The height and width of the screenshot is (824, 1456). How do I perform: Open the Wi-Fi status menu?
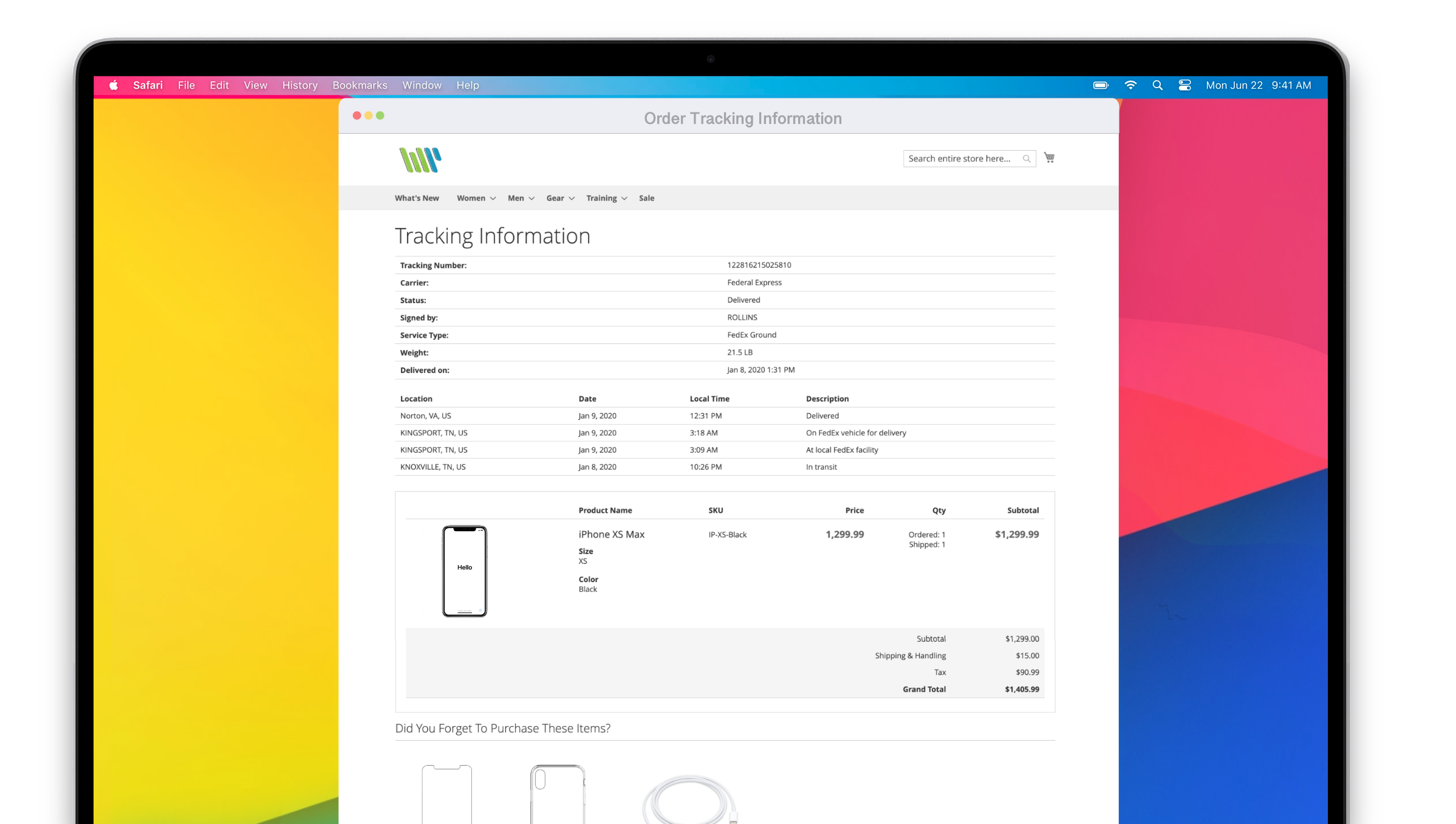(1130, 85)
